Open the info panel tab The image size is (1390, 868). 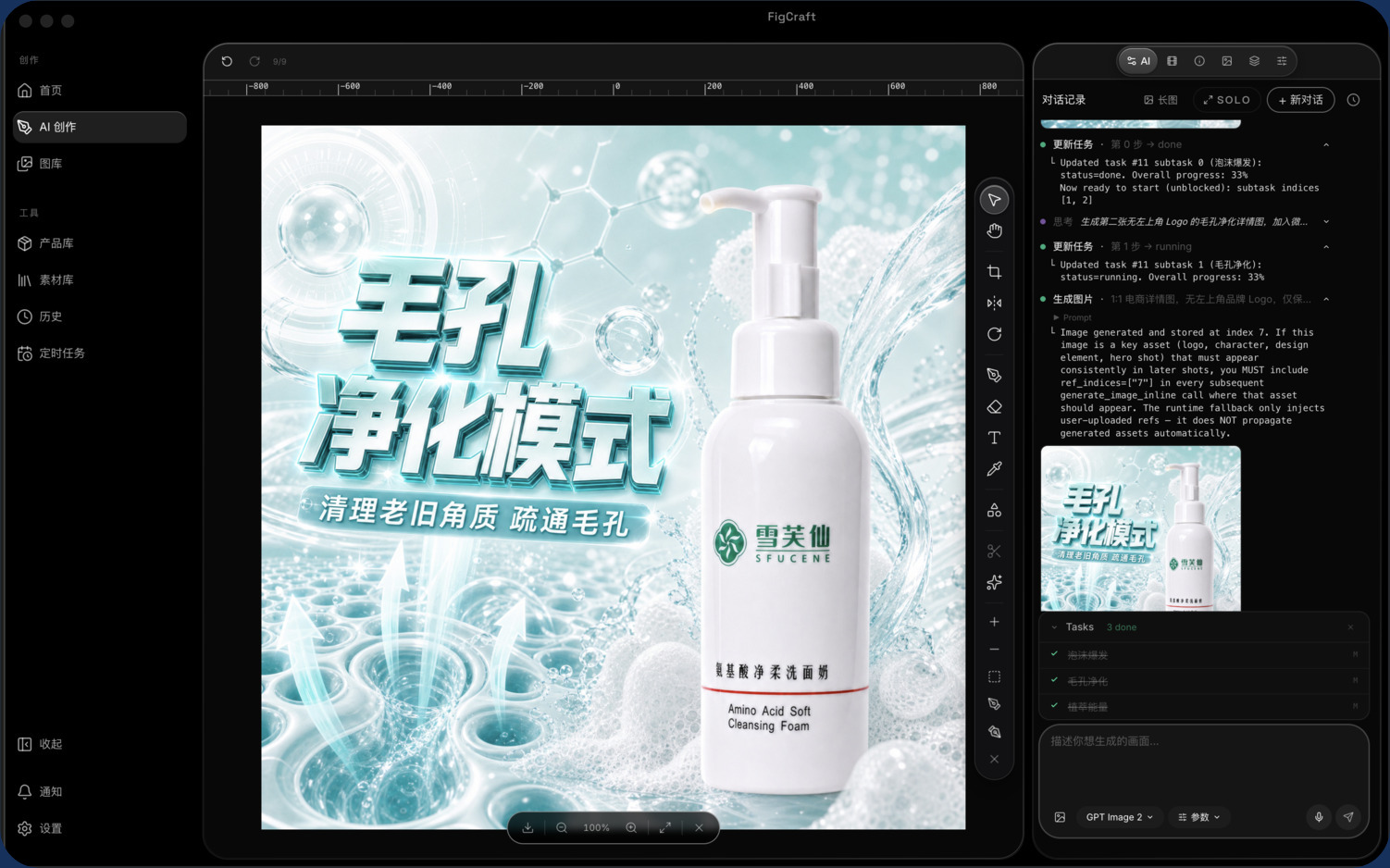pos(1199,61)
